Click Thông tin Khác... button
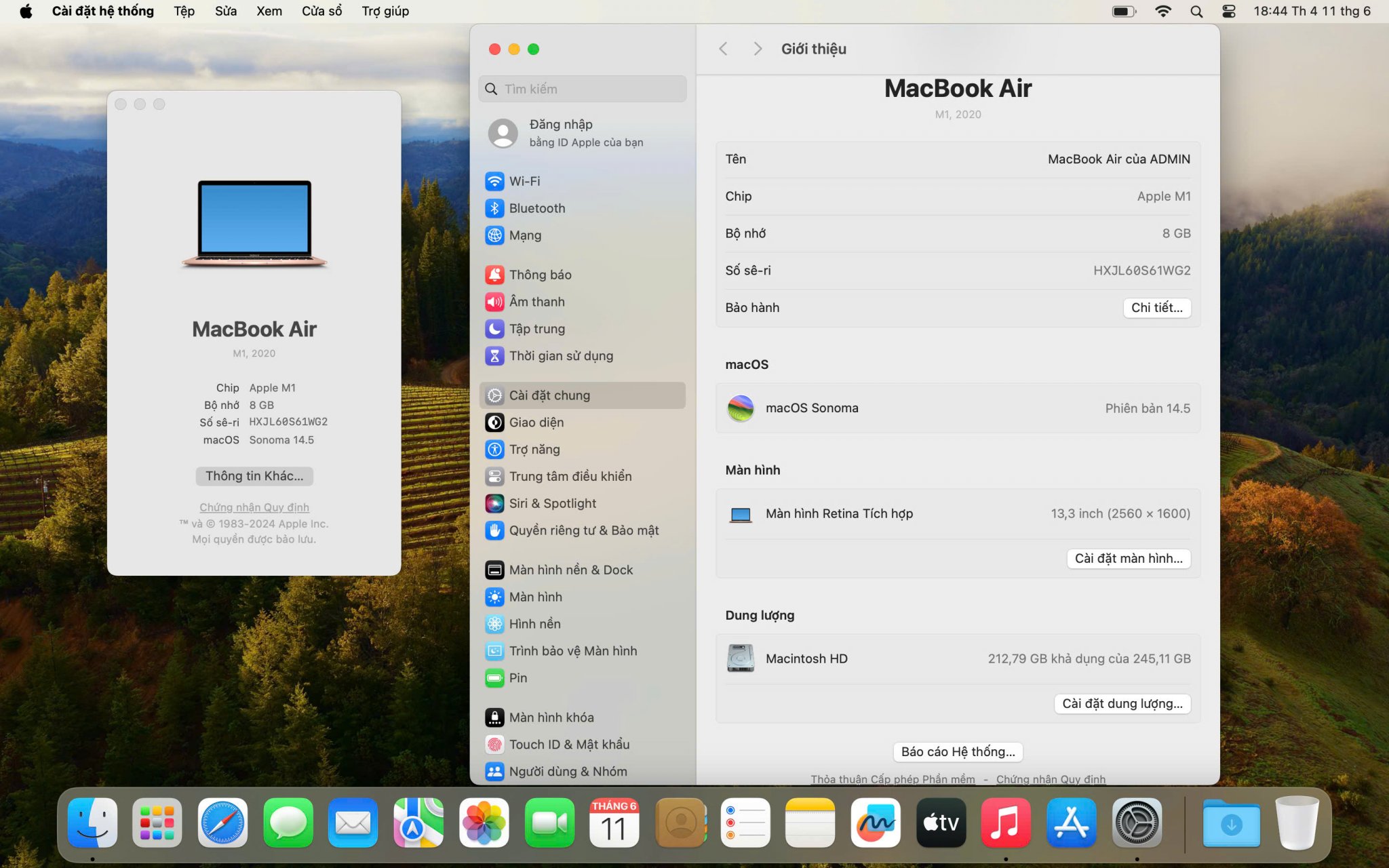 tap(254, 476)
